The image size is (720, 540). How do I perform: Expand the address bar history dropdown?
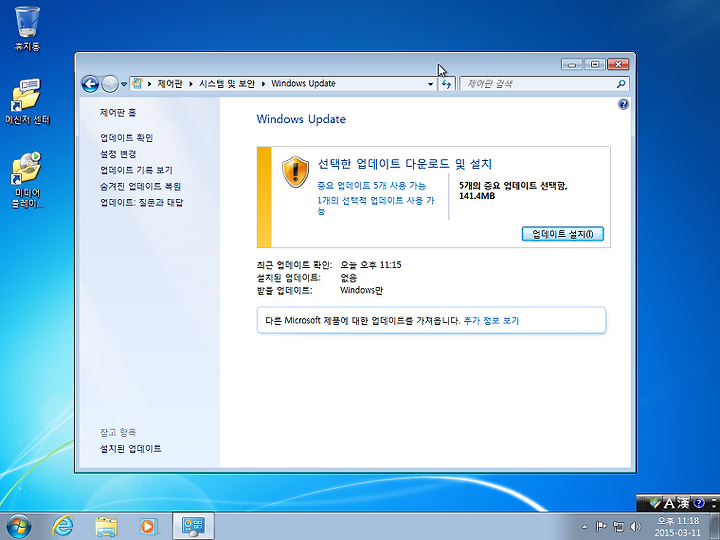(x=430, y=84)
